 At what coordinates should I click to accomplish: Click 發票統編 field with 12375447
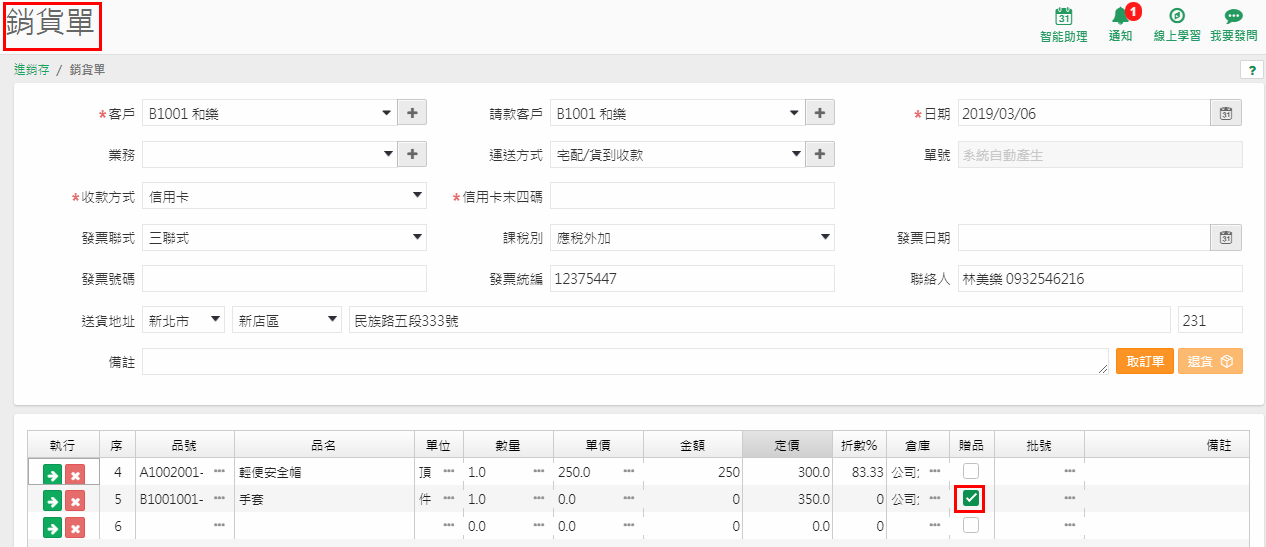[692, 278]
